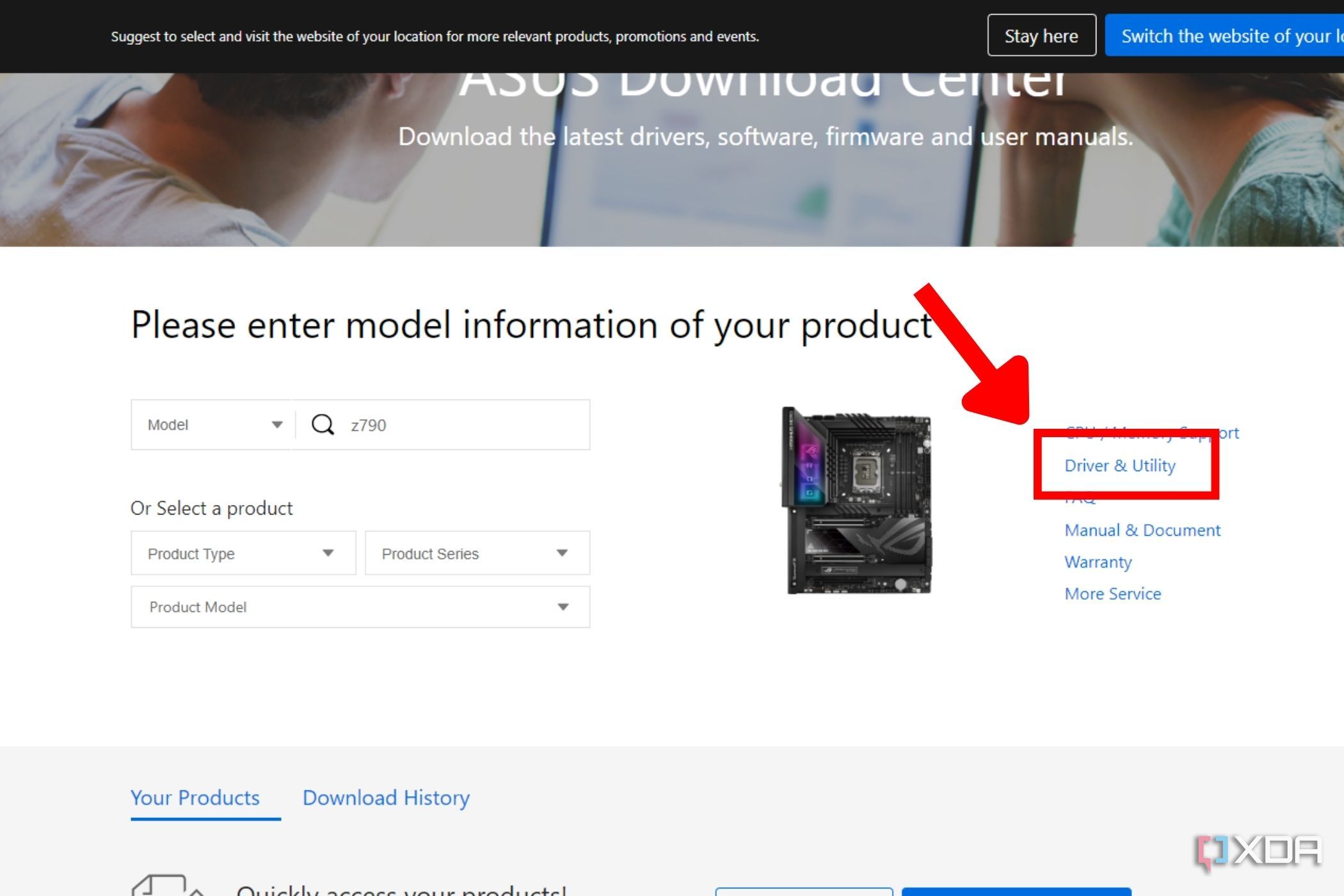
Task: Select the Your Products tab
Action: click(195, 798)
